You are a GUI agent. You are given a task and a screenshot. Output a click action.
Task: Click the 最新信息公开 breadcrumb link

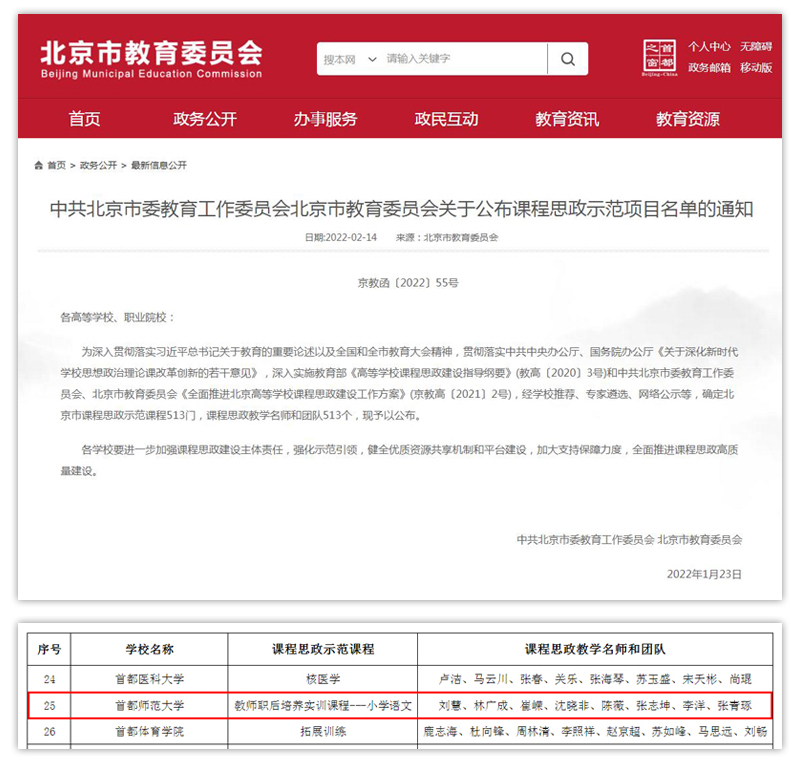pos(159,165)
